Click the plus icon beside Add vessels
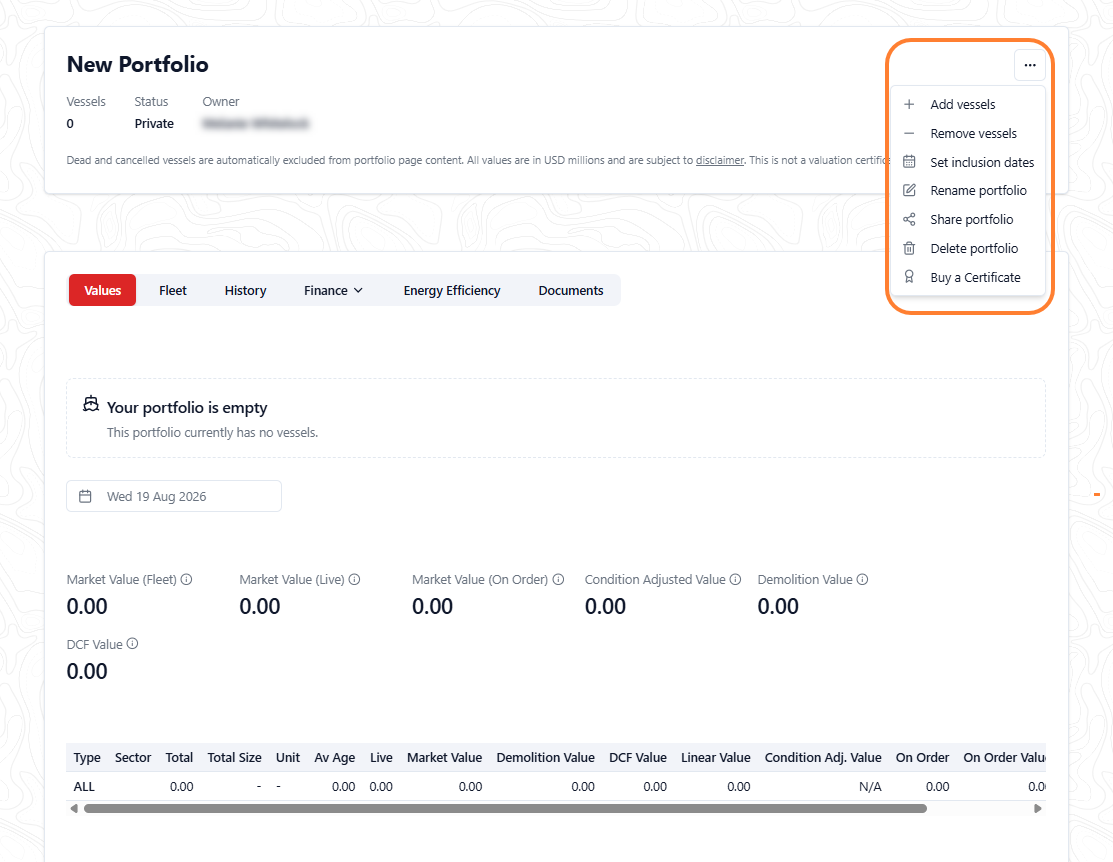1113x862 pixels. [x=909, y=104]
